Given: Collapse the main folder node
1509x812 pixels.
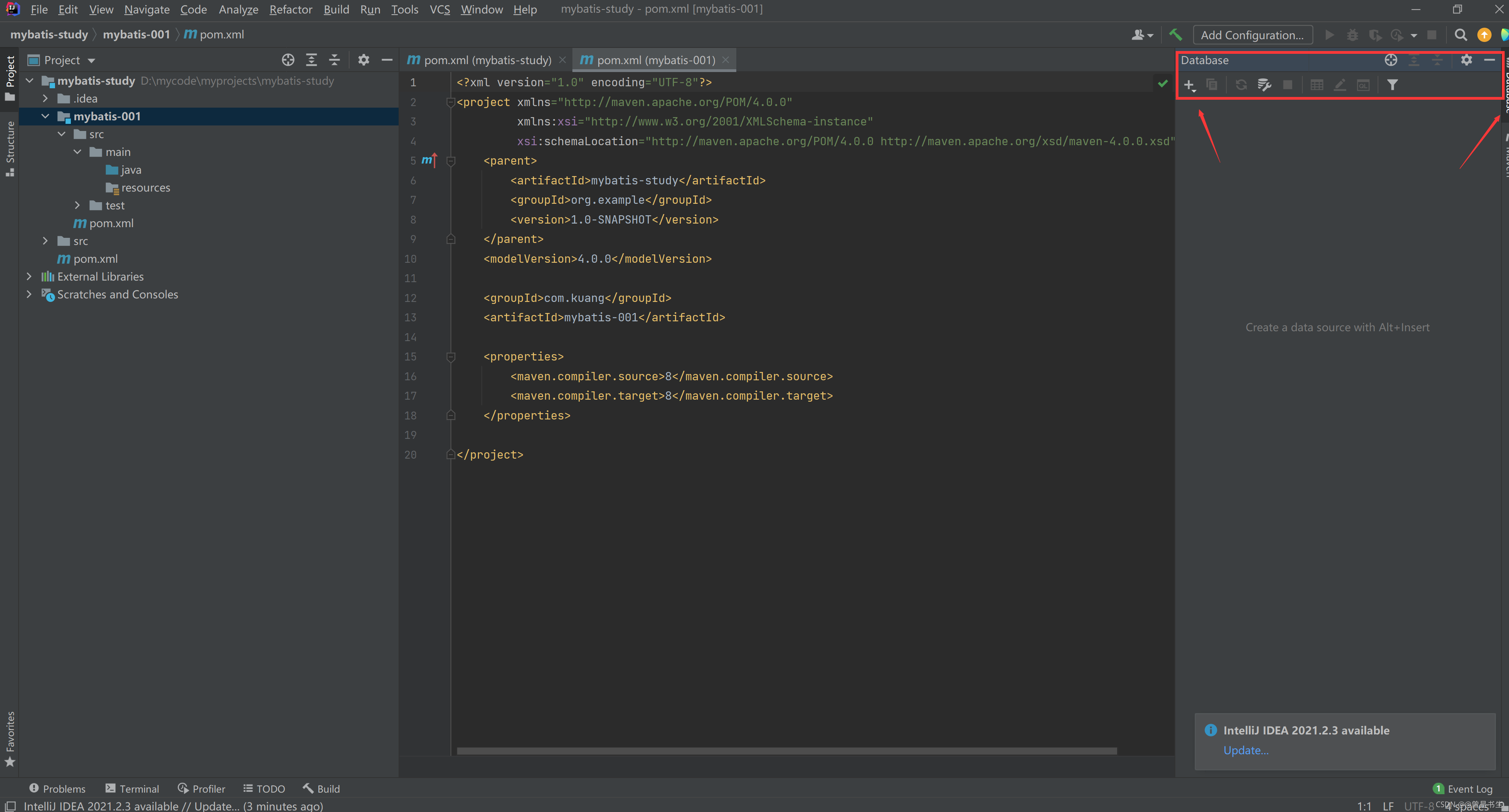Looking at the screenshot, I should click(x=77, y=152).
